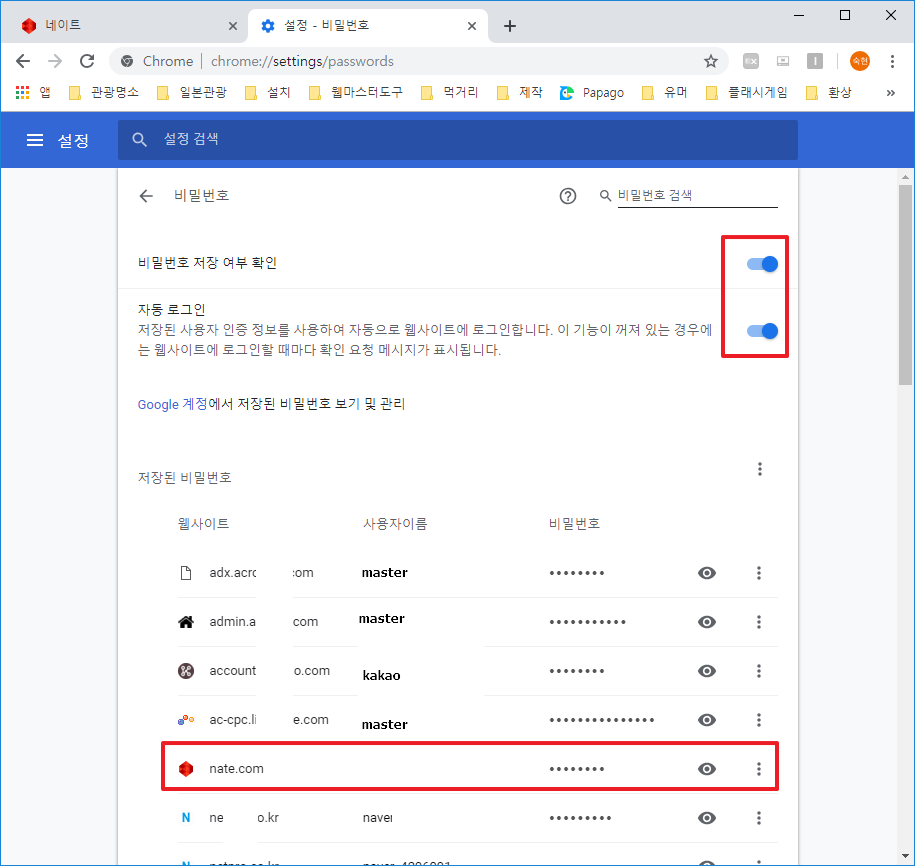This screenshot has width=915, height=866.
Task: Show password for admin.a row
Action: tap(707, 622)
